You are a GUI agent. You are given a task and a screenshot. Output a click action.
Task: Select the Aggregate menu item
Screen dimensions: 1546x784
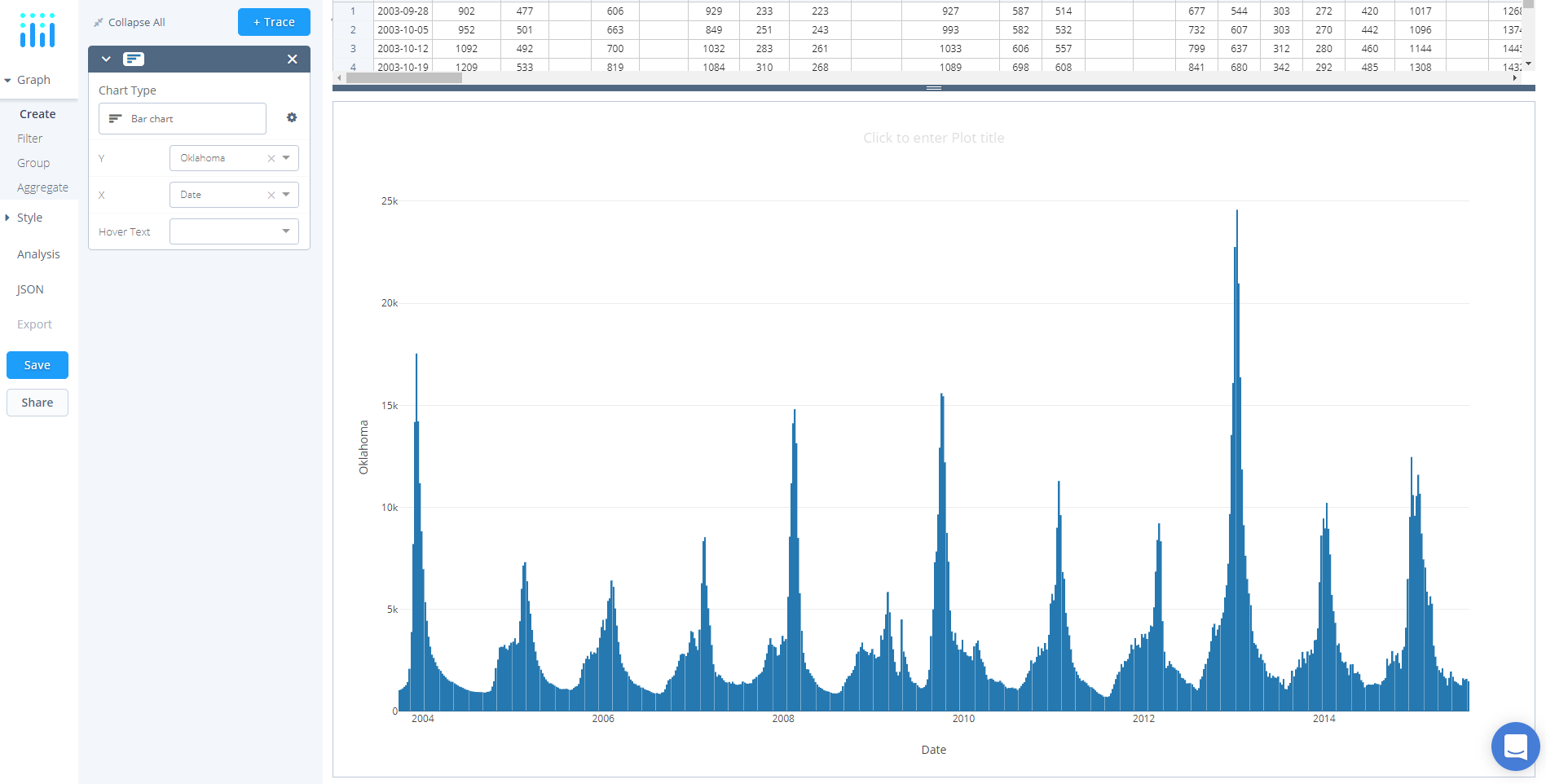[x=42, y=187]
